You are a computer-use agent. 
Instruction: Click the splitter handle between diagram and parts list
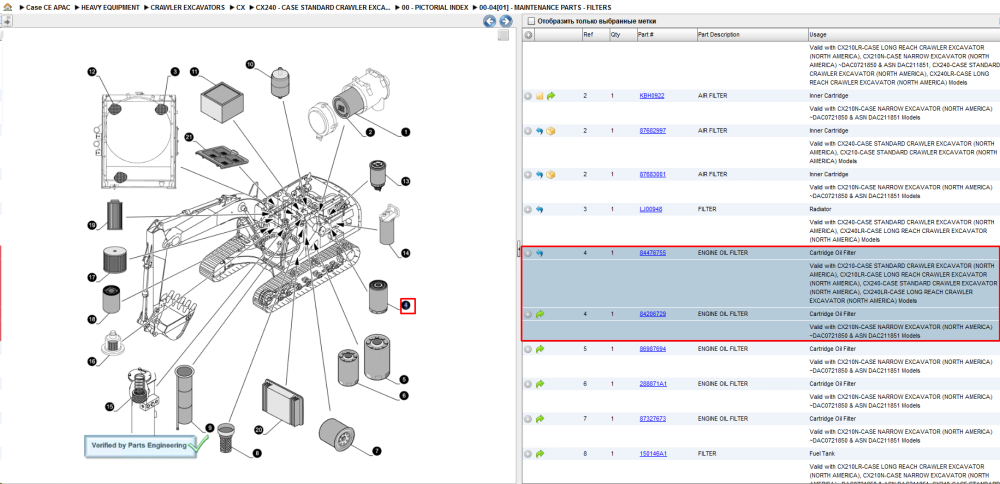click(518, 249)
